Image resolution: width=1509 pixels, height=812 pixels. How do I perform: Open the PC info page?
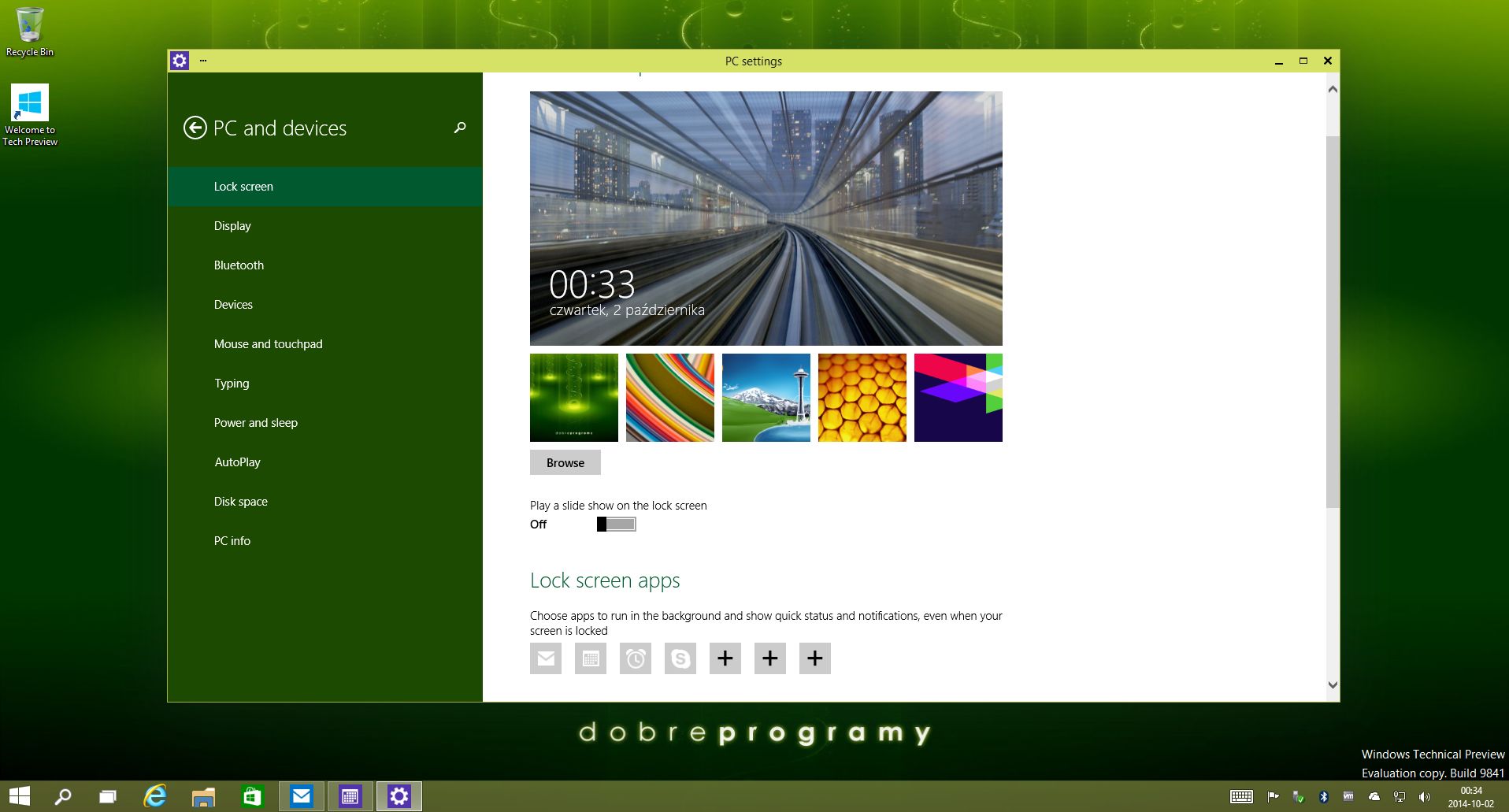[324, 541]
